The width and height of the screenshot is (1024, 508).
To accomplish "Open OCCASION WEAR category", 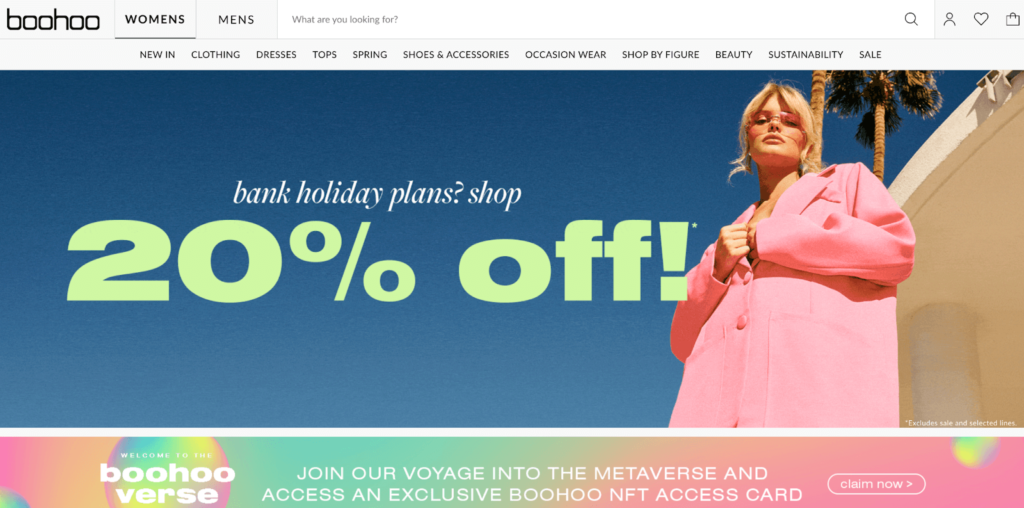I will point(566,55).
